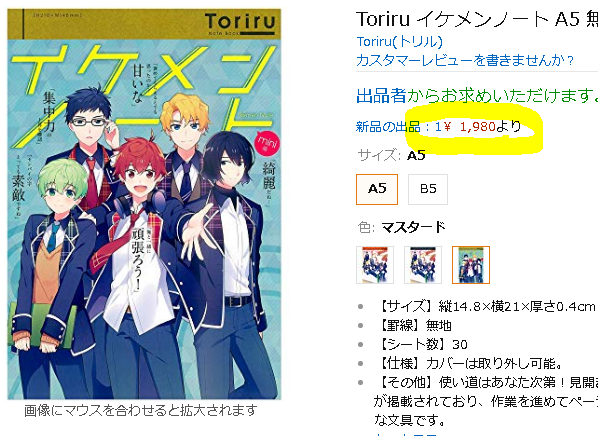Open the Toriru(トリル) brand link
The height and width of the screenshot is (436, 598).
click(x=399, y=42)
